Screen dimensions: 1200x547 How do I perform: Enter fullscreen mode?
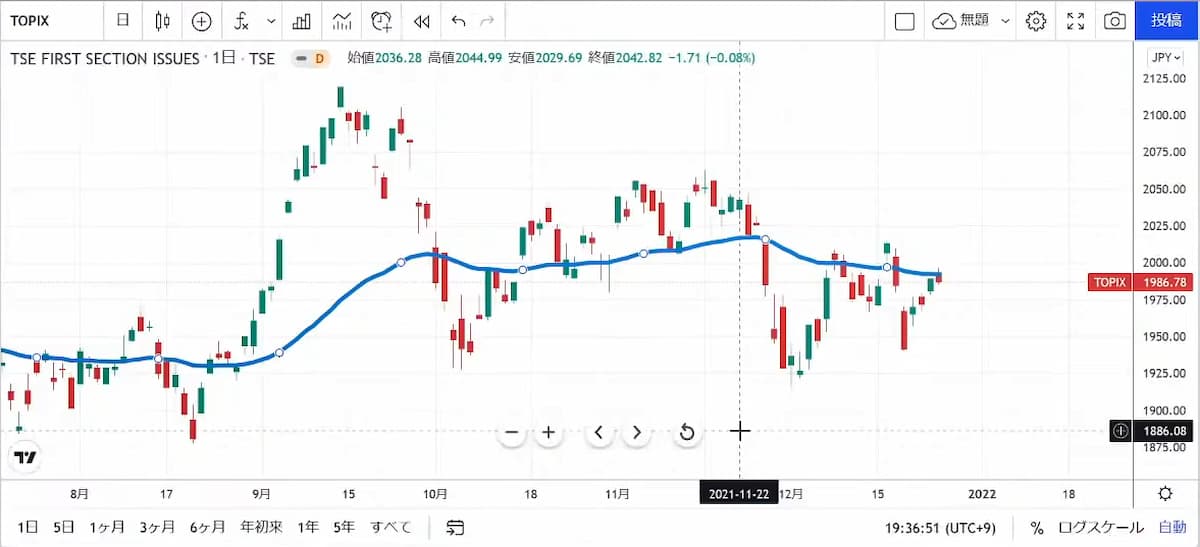pyautogui.click(x=1076, y=20)
